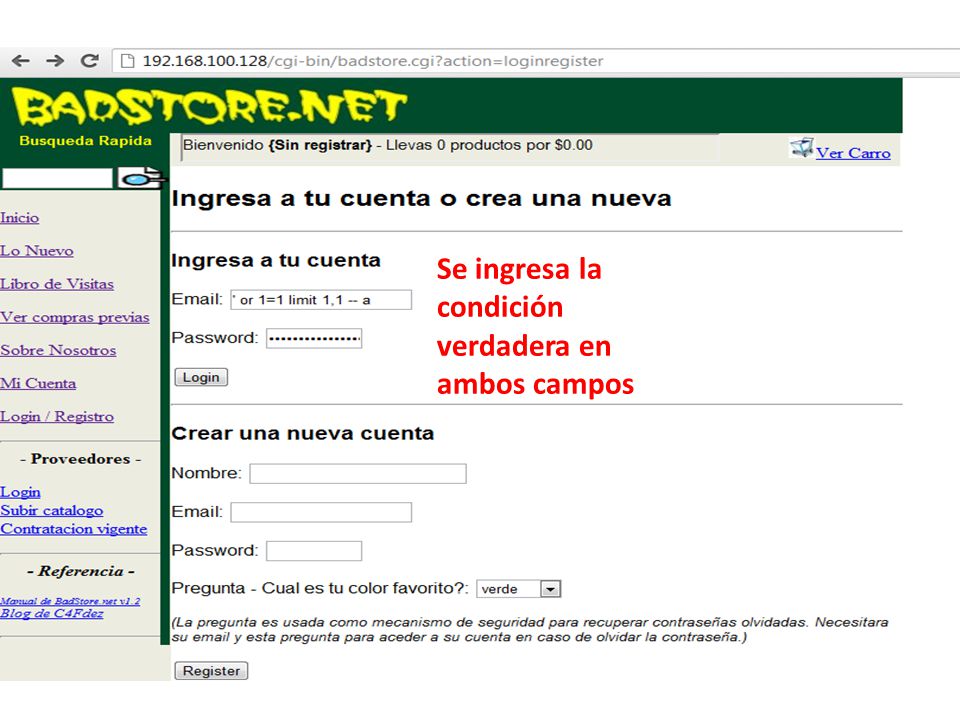This screenshot has height=720, width=960.
Task: Click the login Email field
Action: 321,300
